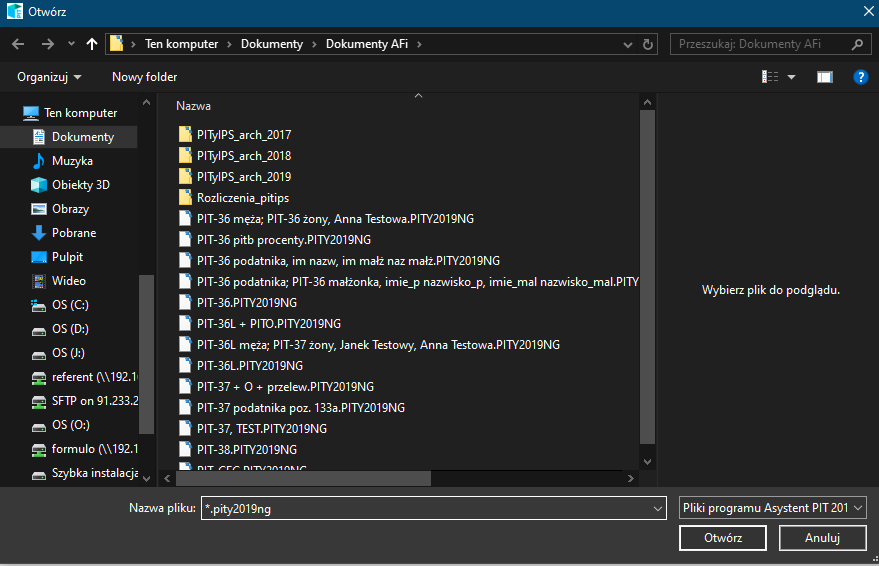Click the Back navigation arrow
Viewport: 879px width, 566px height.
[17, 44]
